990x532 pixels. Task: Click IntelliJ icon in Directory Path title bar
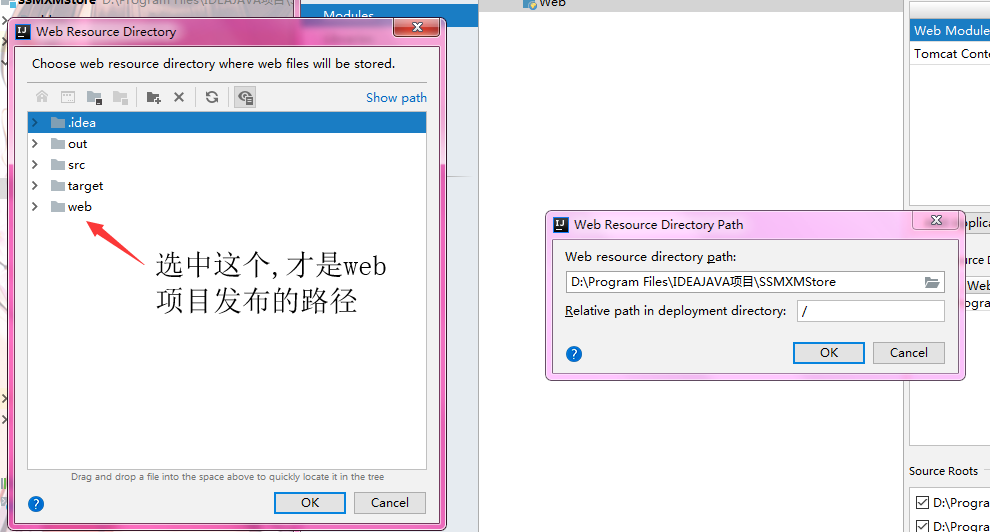coord(561,225)
